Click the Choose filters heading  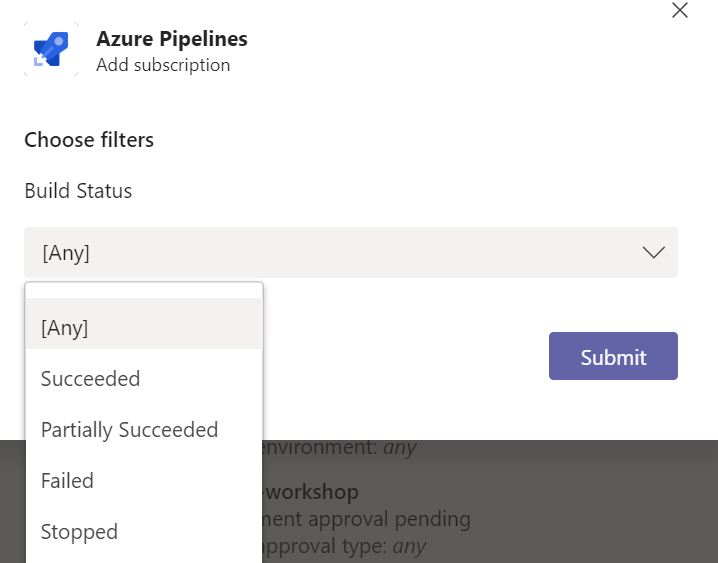pos(89,140)
